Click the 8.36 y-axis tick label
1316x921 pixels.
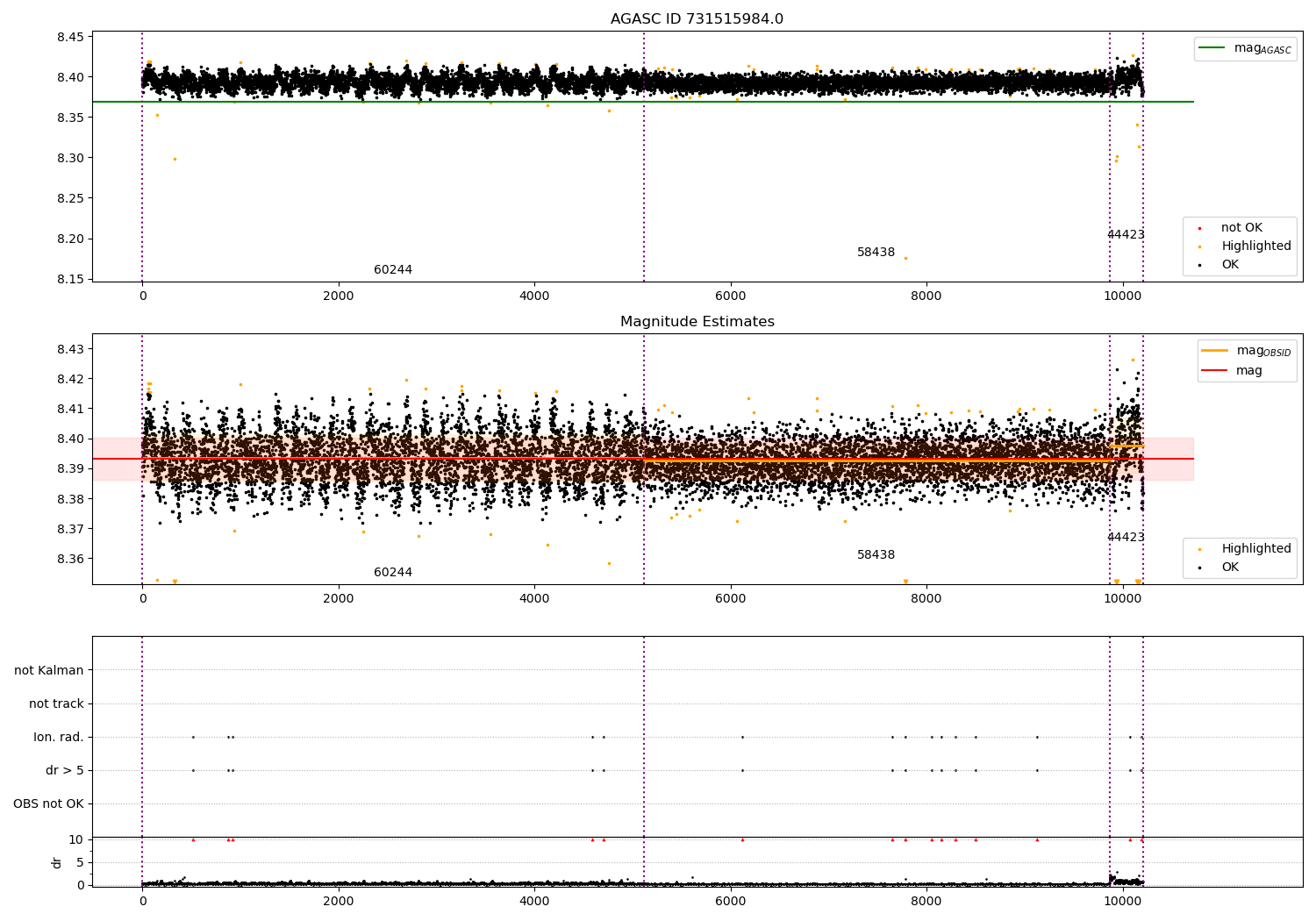point(70,559)
